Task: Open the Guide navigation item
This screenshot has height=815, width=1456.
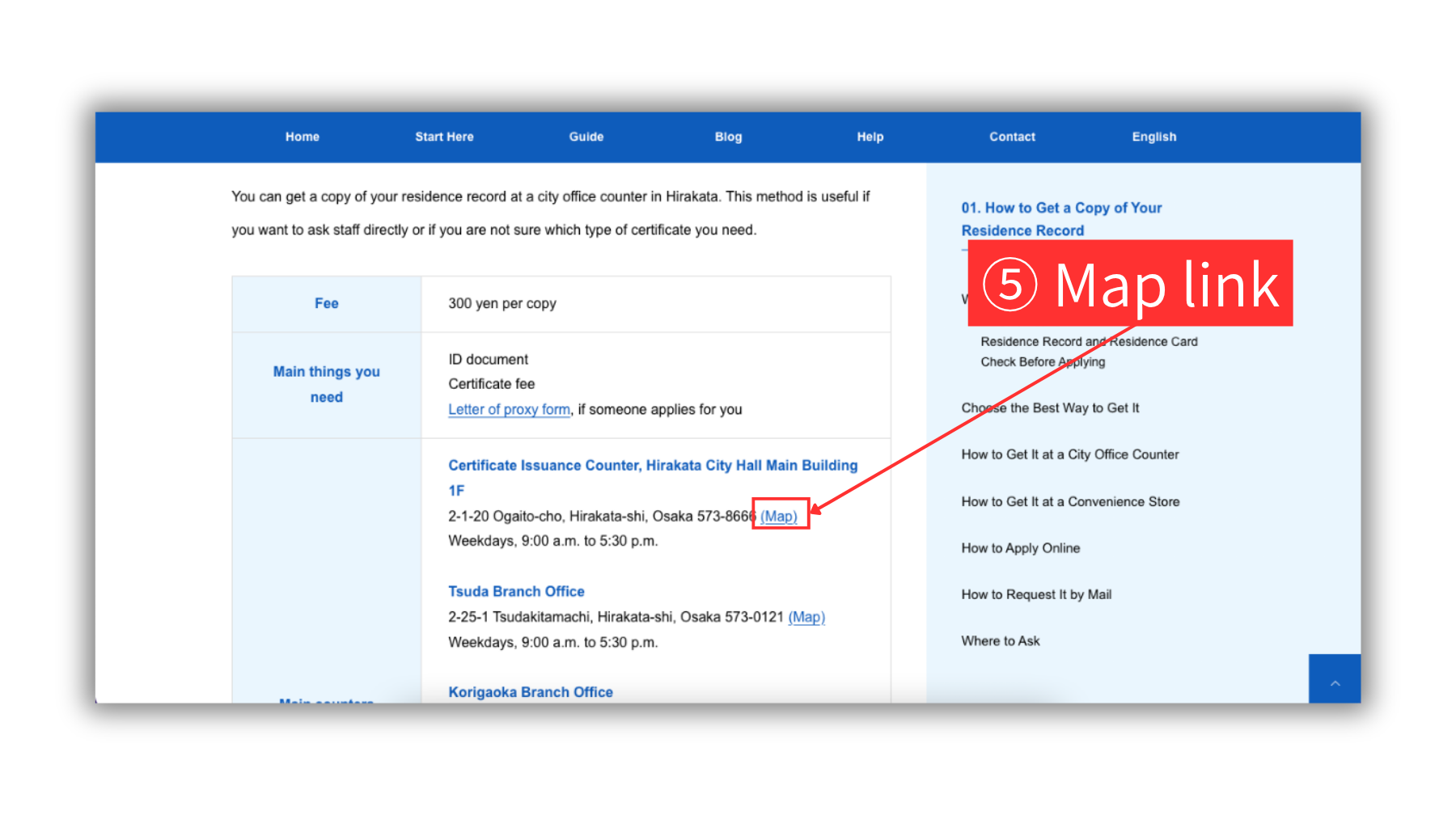Action: (x=586, y=137)
